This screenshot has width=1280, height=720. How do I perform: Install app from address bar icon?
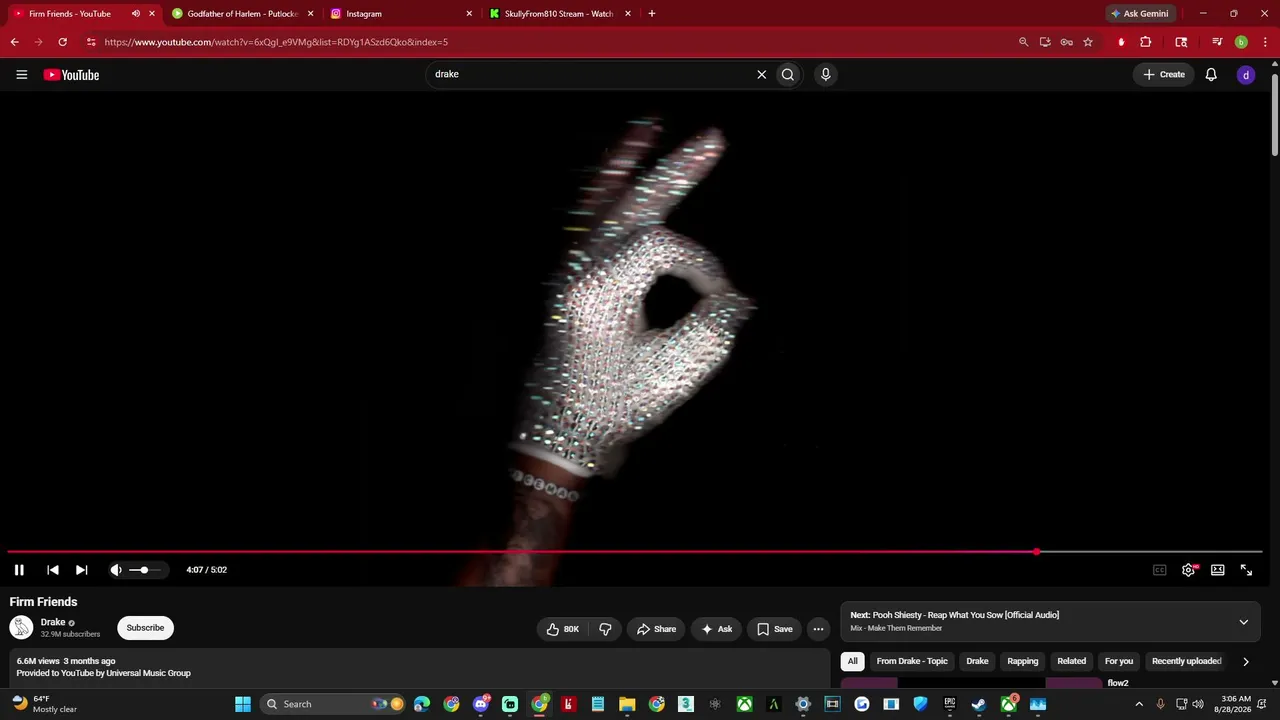(x=1045, y=42)
